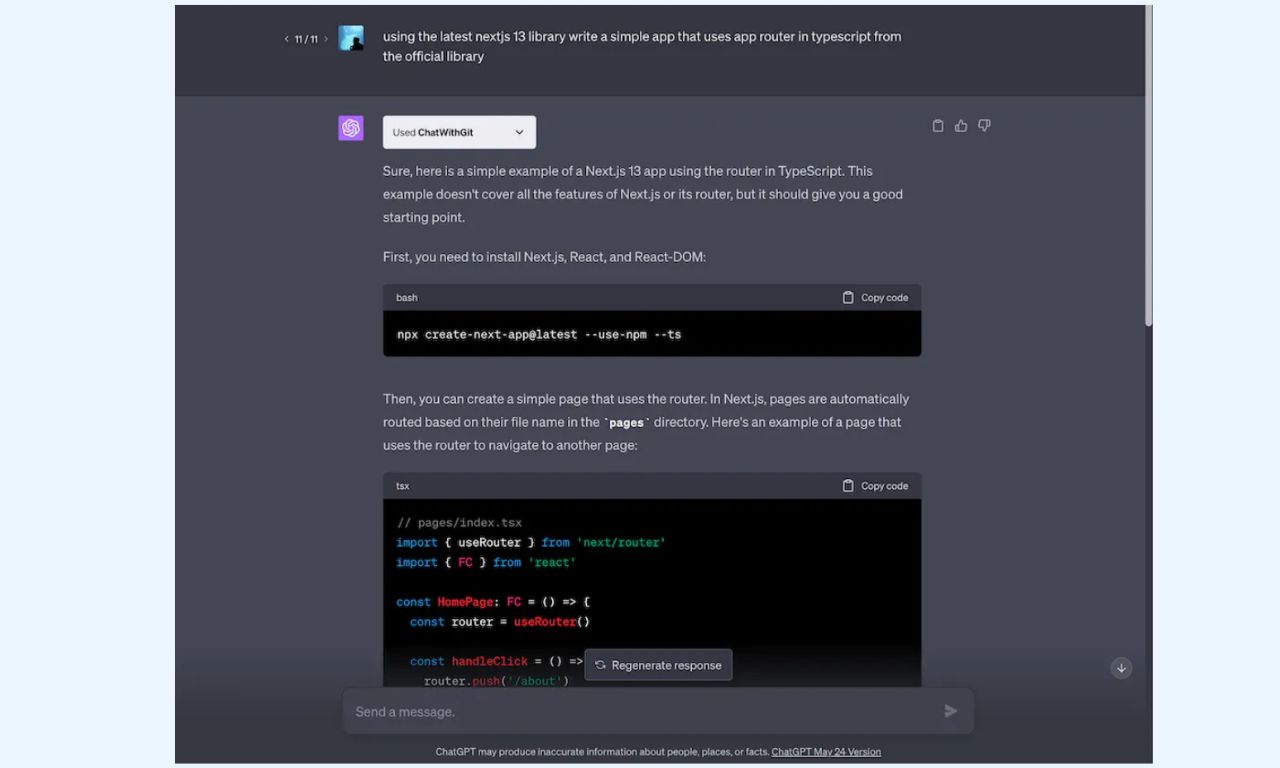Select the npx create-next-app@latest command text
Viewport: 1280px width, 768px height.
539,334
